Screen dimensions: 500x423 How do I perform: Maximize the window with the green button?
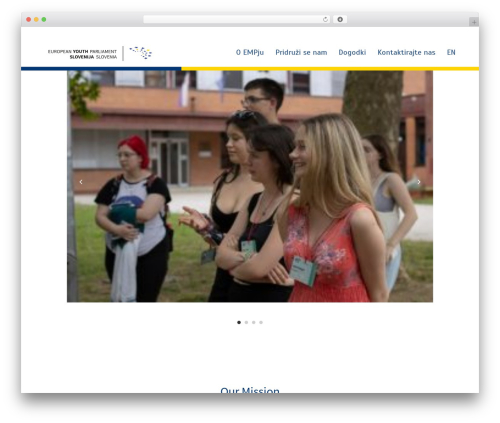[44, 19]
